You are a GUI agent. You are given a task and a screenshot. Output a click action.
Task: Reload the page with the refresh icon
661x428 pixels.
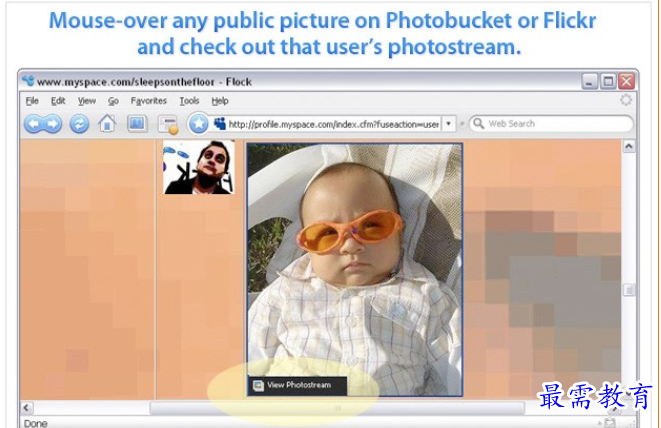pyautogui.click(x=79, y=124)
